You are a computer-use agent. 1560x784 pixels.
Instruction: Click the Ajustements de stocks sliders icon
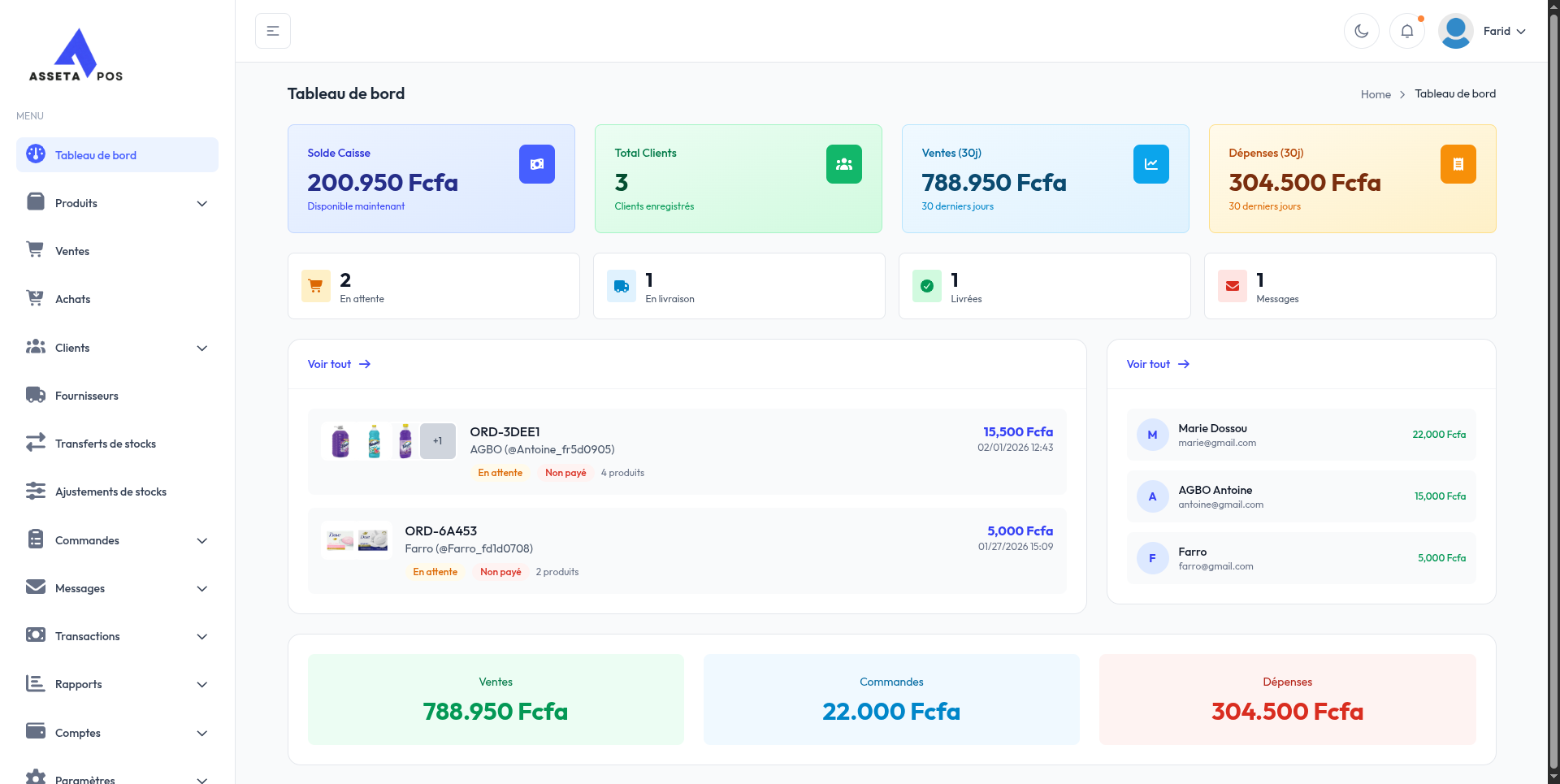tap(36, 491)
